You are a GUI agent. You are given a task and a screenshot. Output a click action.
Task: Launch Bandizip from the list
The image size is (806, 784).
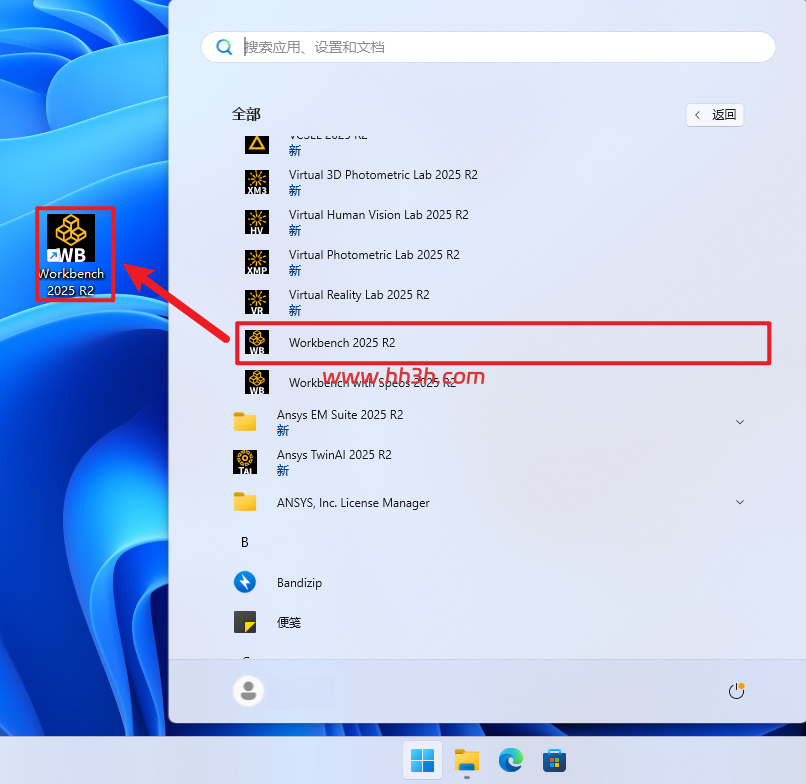[299, 582]
